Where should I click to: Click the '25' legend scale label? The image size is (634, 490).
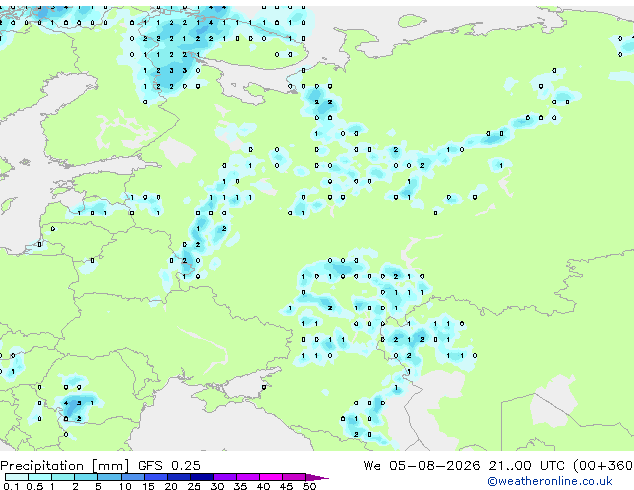click(x=194, y=486)
